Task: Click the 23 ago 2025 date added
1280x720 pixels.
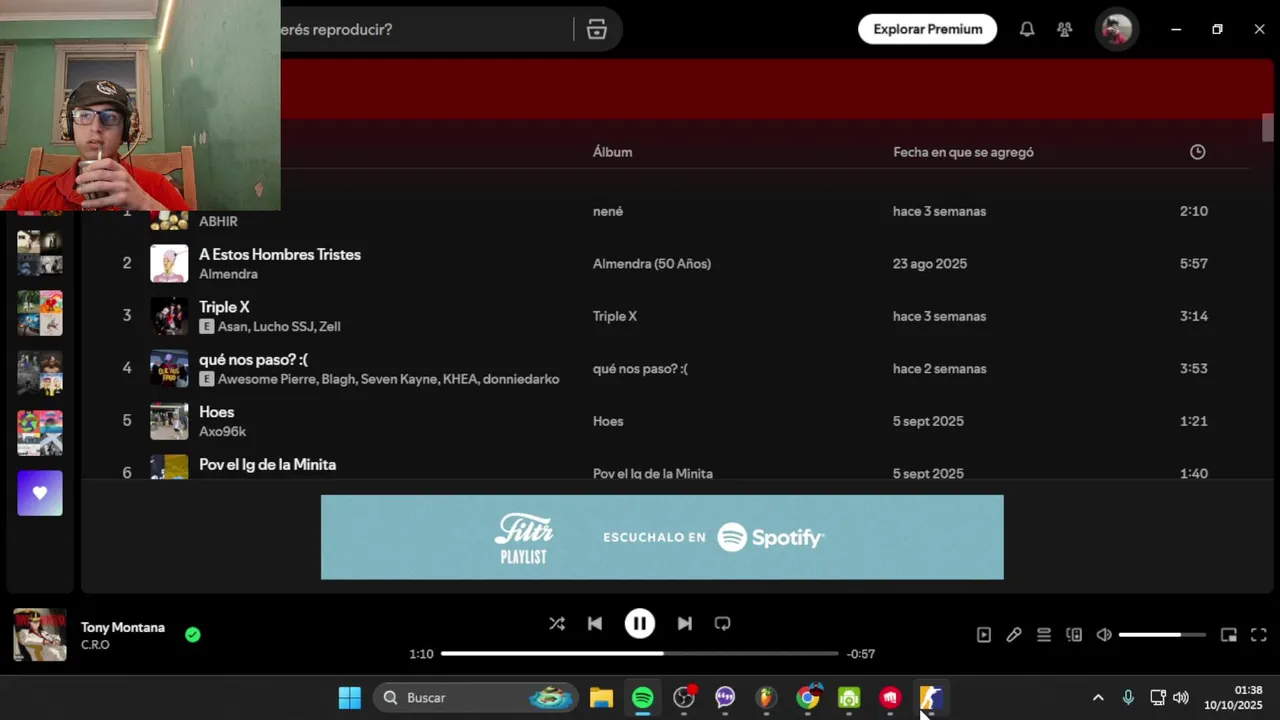Action: 930,264
